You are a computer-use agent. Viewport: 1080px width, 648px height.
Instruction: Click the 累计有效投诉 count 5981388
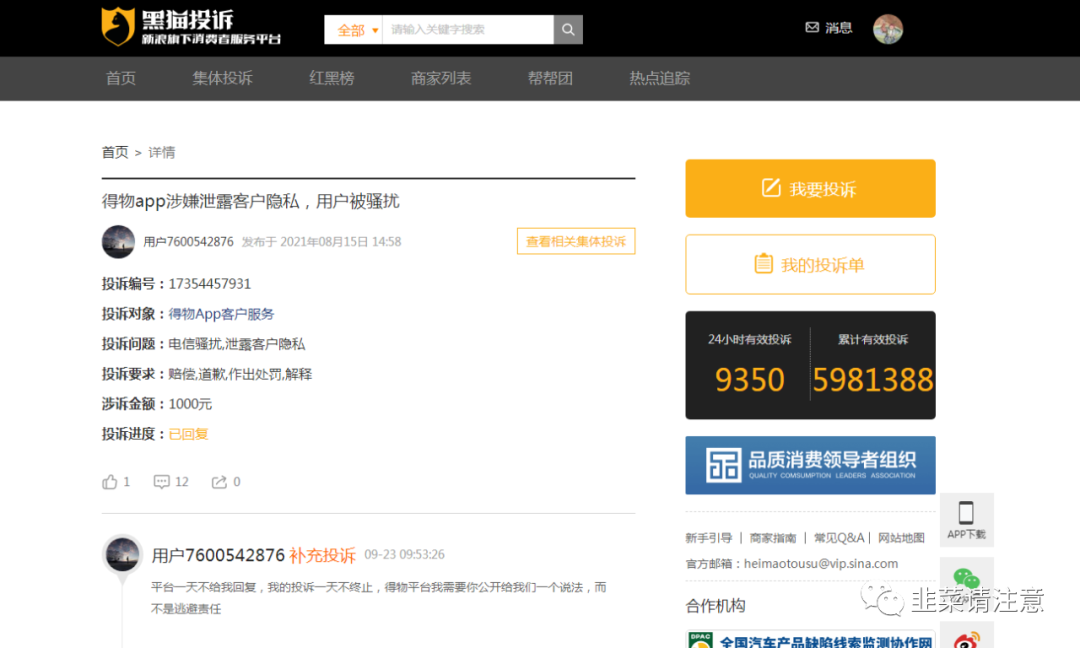click(x=873, y=379)
